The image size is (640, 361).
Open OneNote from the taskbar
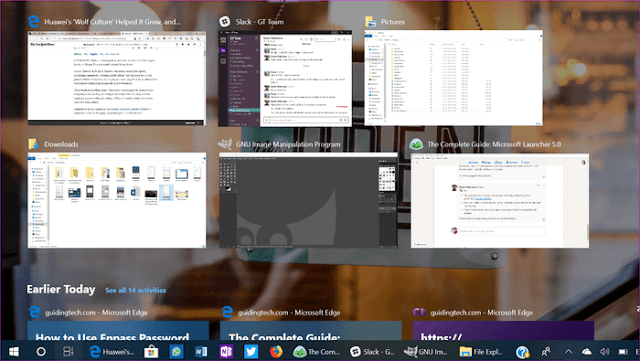coord(226,351)
